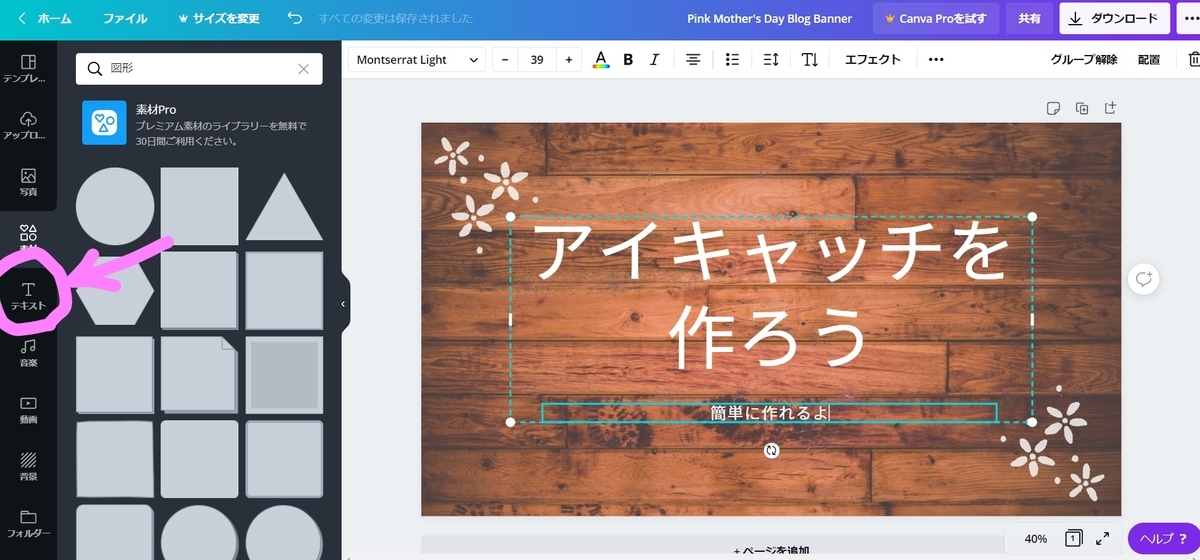Open the Uploads sidebar tab
1200x560 pixels.
click(28, 125)
